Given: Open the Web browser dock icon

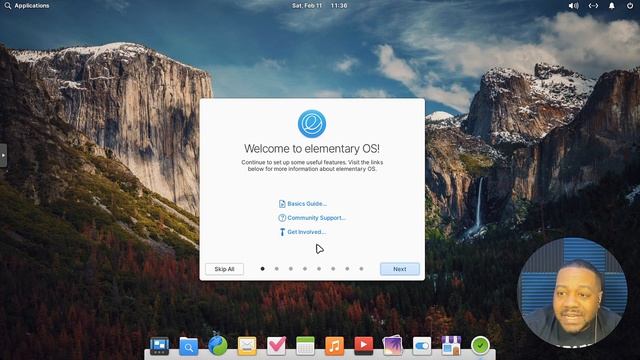Looking at the screenshot, I should coord(218,346).
